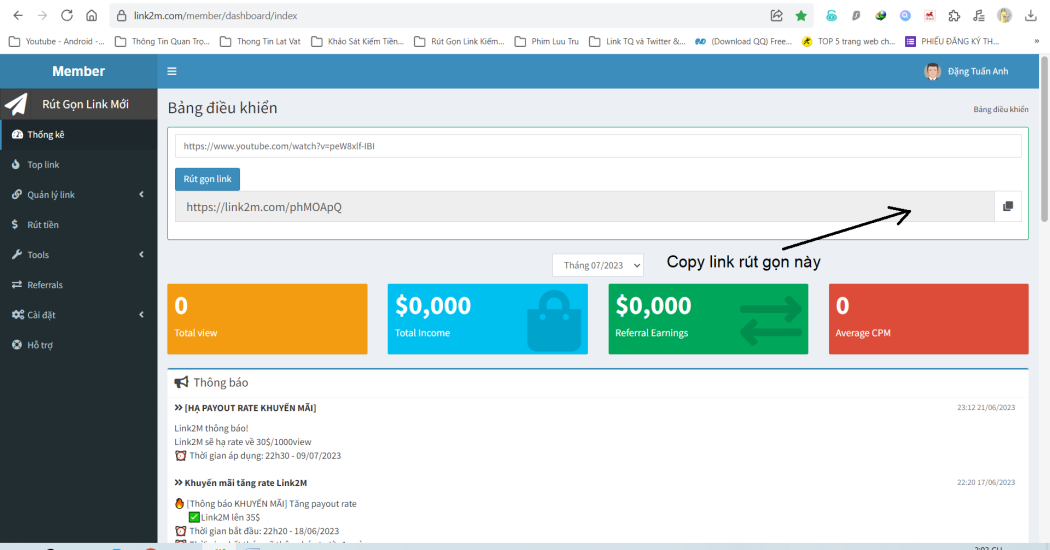Open the Rút tiền menu item
The image size is (1050, 550).
79,224
